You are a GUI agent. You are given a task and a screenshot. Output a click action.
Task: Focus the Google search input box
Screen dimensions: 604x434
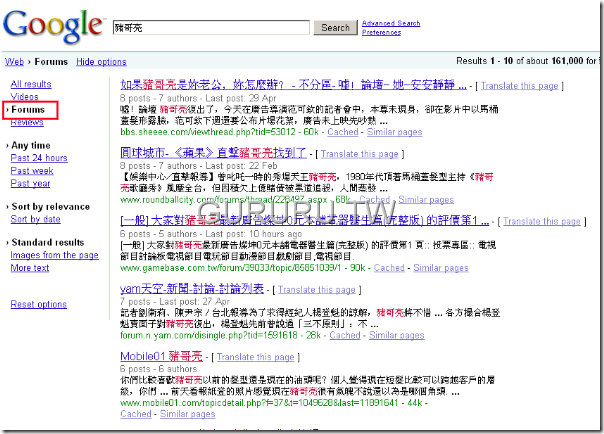pos(211,28)
